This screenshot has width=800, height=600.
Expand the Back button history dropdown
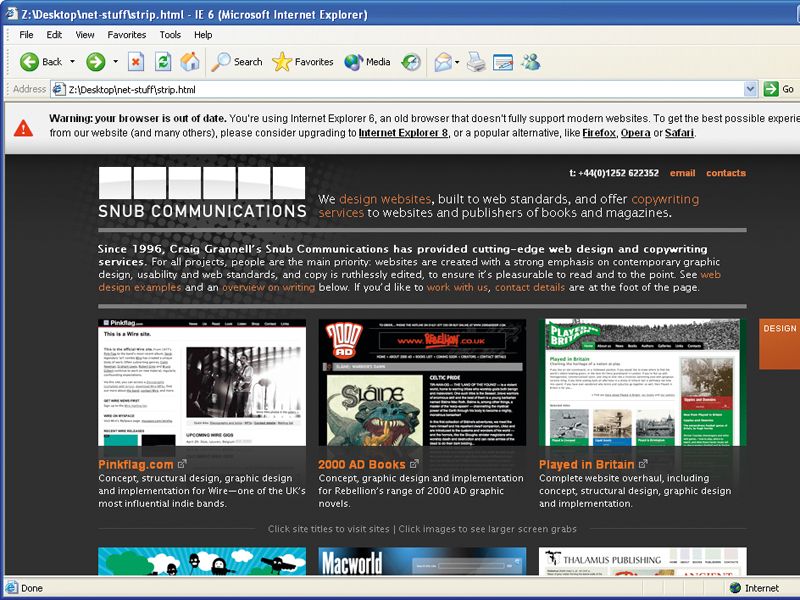coord(72,62)
